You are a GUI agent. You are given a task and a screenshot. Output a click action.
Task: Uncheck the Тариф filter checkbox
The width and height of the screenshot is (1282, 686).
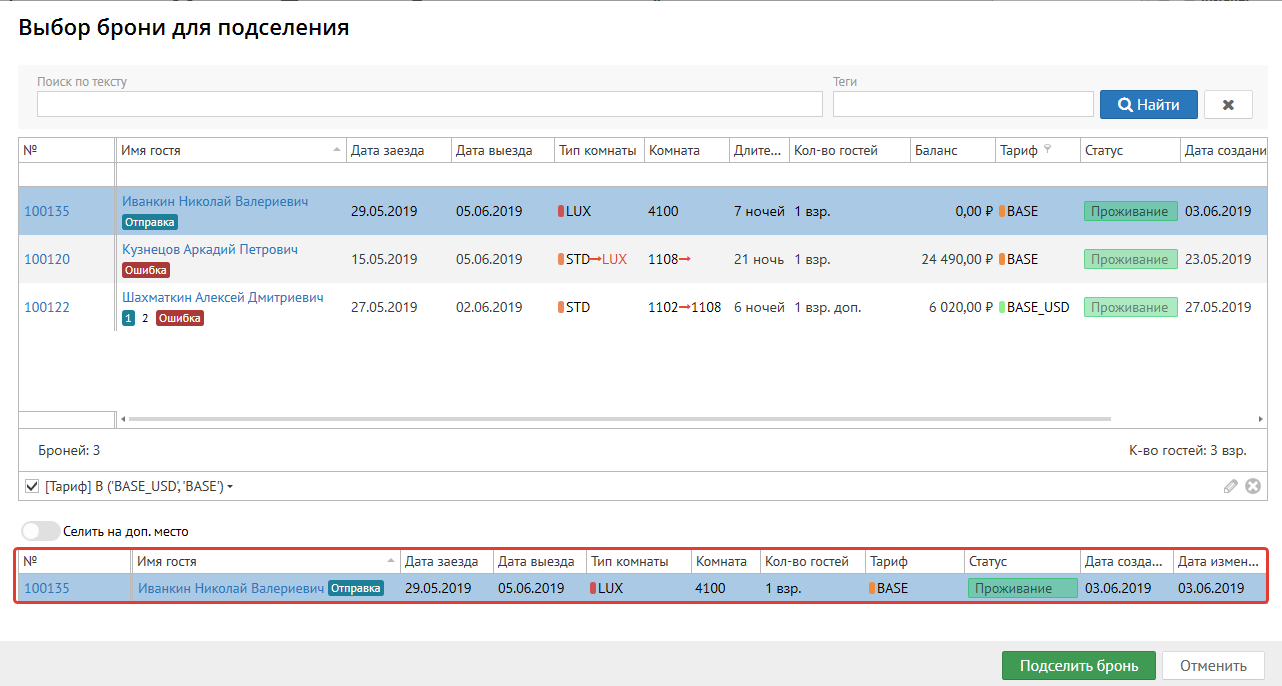pos(31,486)
